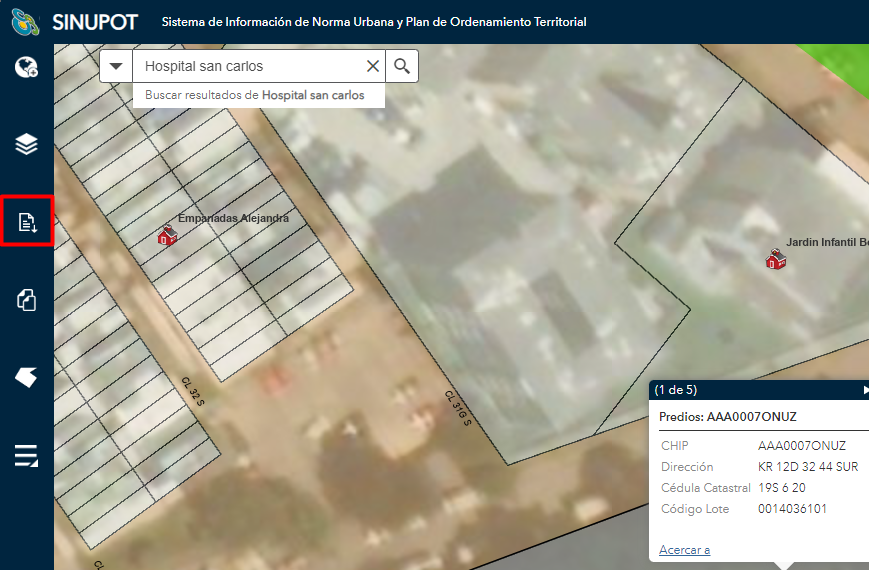Click the 'Predios: AAA0007ONUZ' popup title
Image resolution: width=869 pixels, height=570 pixels.
click(727, 416)
